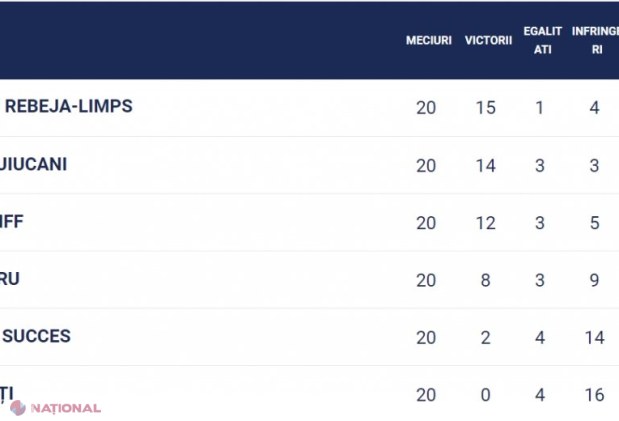Click the 14 victories value in second row
619x421 pixels.
pyautogui.click(x=486, y=165)
